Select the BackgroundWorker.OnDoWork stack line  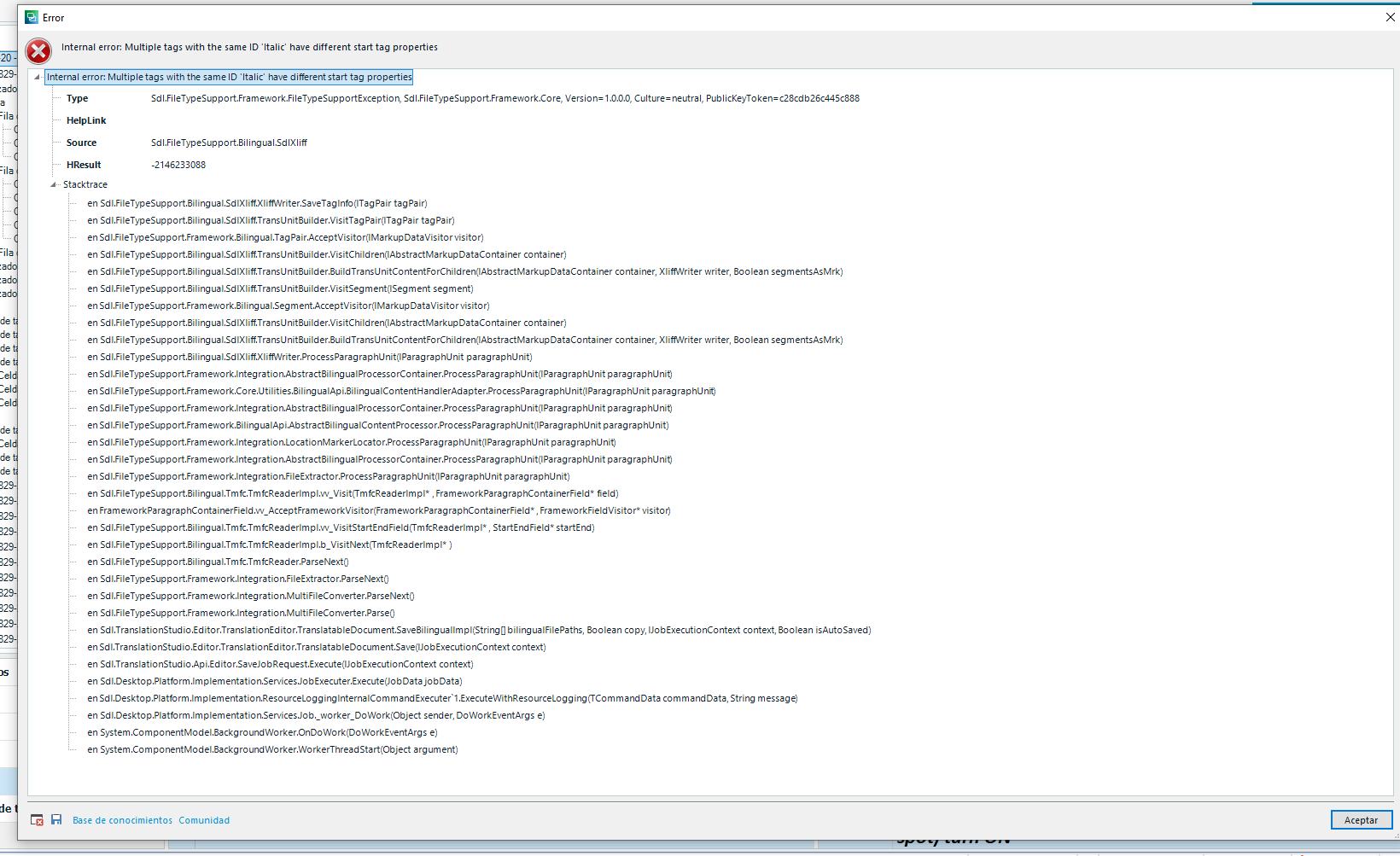coord(262,732)
